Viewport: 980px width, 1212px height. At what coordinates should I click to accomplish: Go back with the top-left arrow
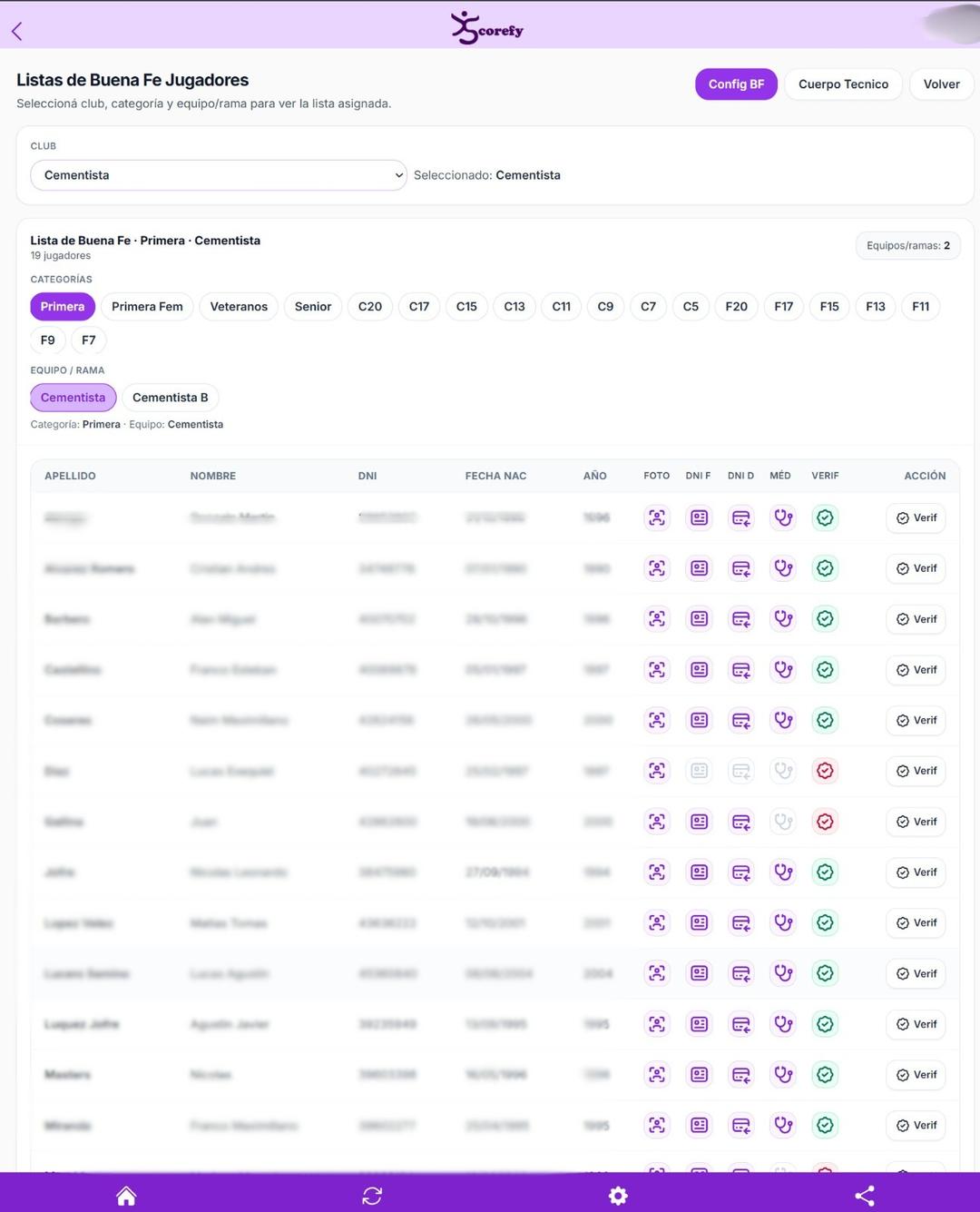16,31
